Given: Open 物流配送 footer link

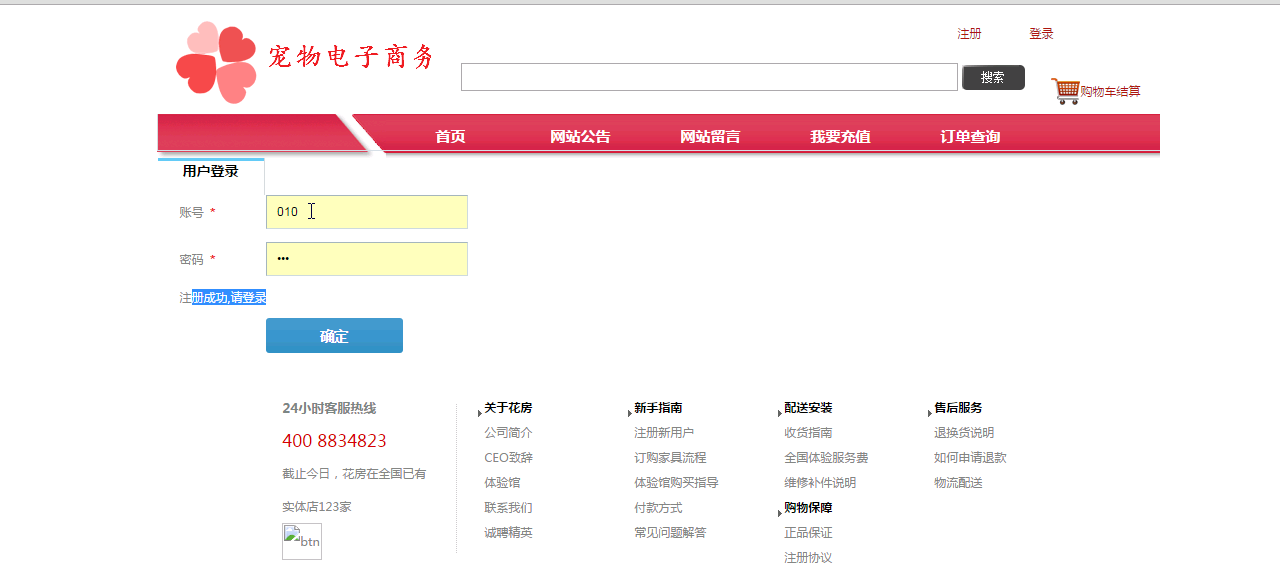Looking at the screenshot, I should (x=958, y=483).
